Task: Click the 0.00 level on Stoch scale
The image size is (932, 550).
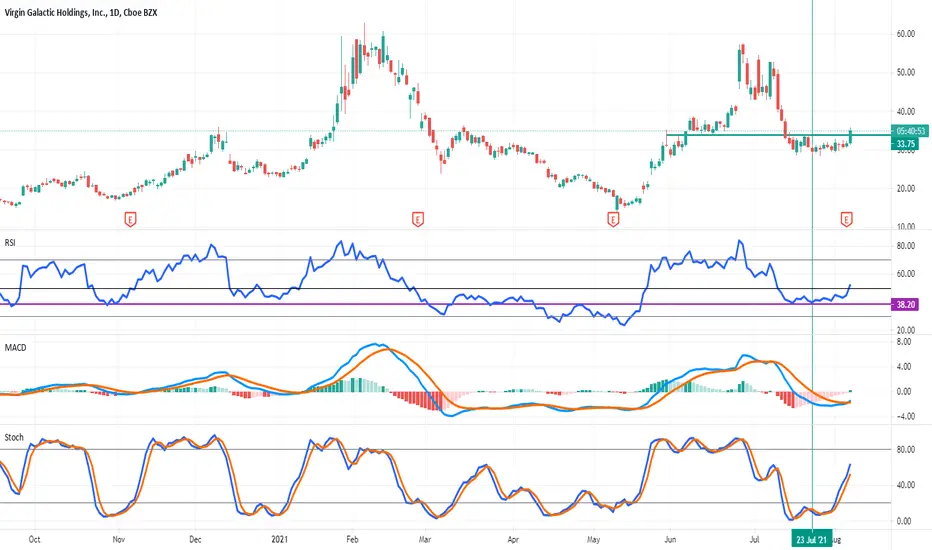Action: [x=903, y=521]
